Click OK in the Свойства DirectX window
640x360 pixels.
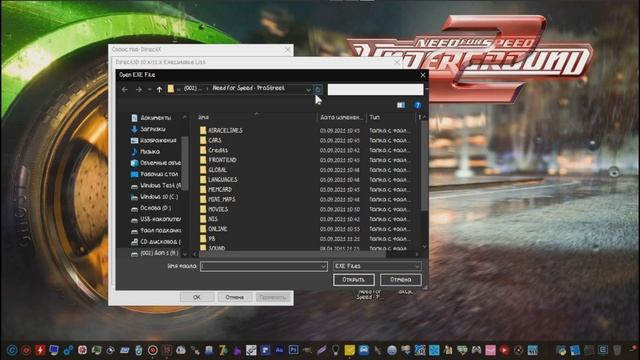(197, 297)
